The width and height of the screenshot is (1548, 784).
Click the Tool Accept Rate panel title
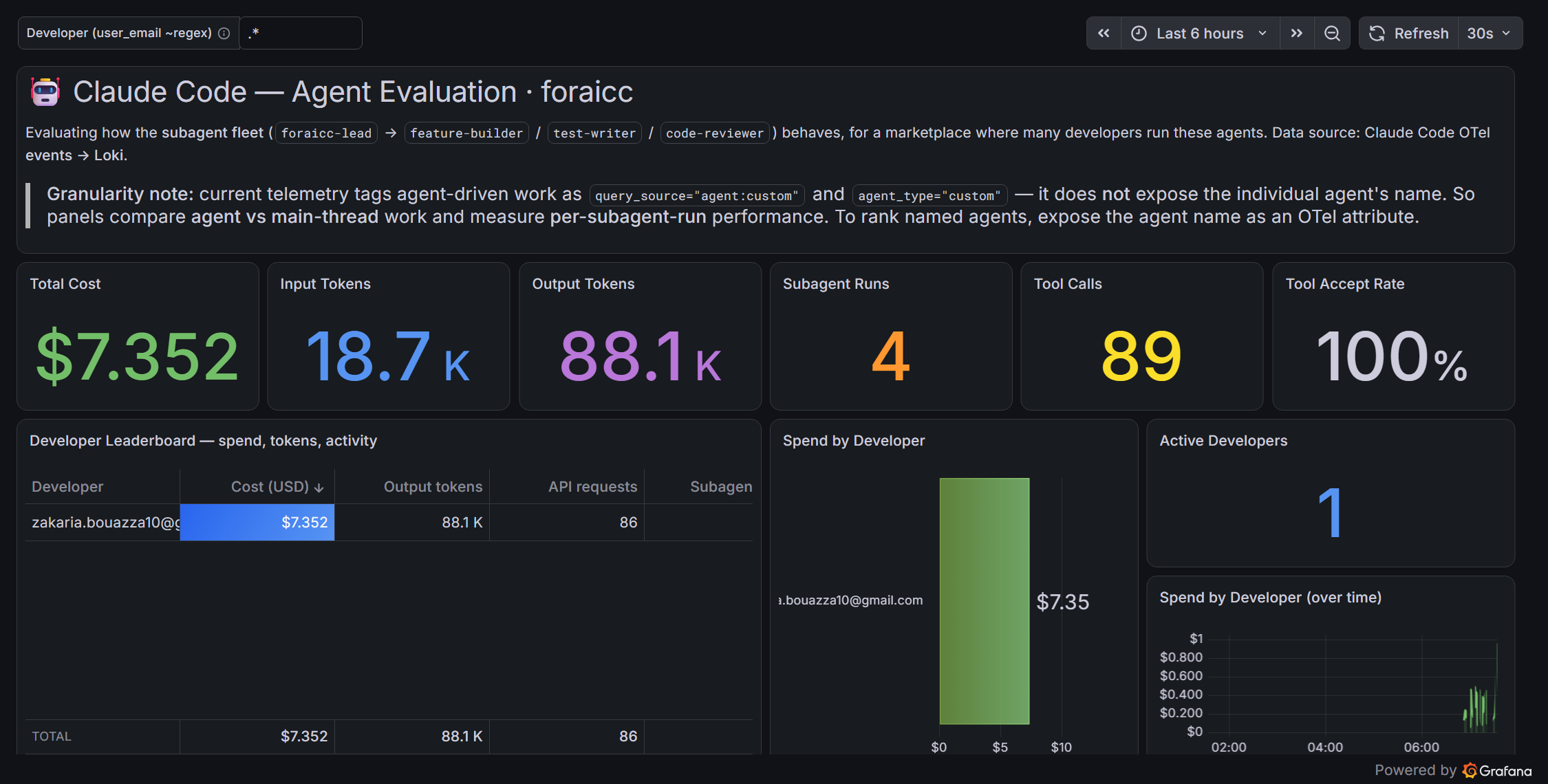pyautogui.click(x=1345, y=283)
